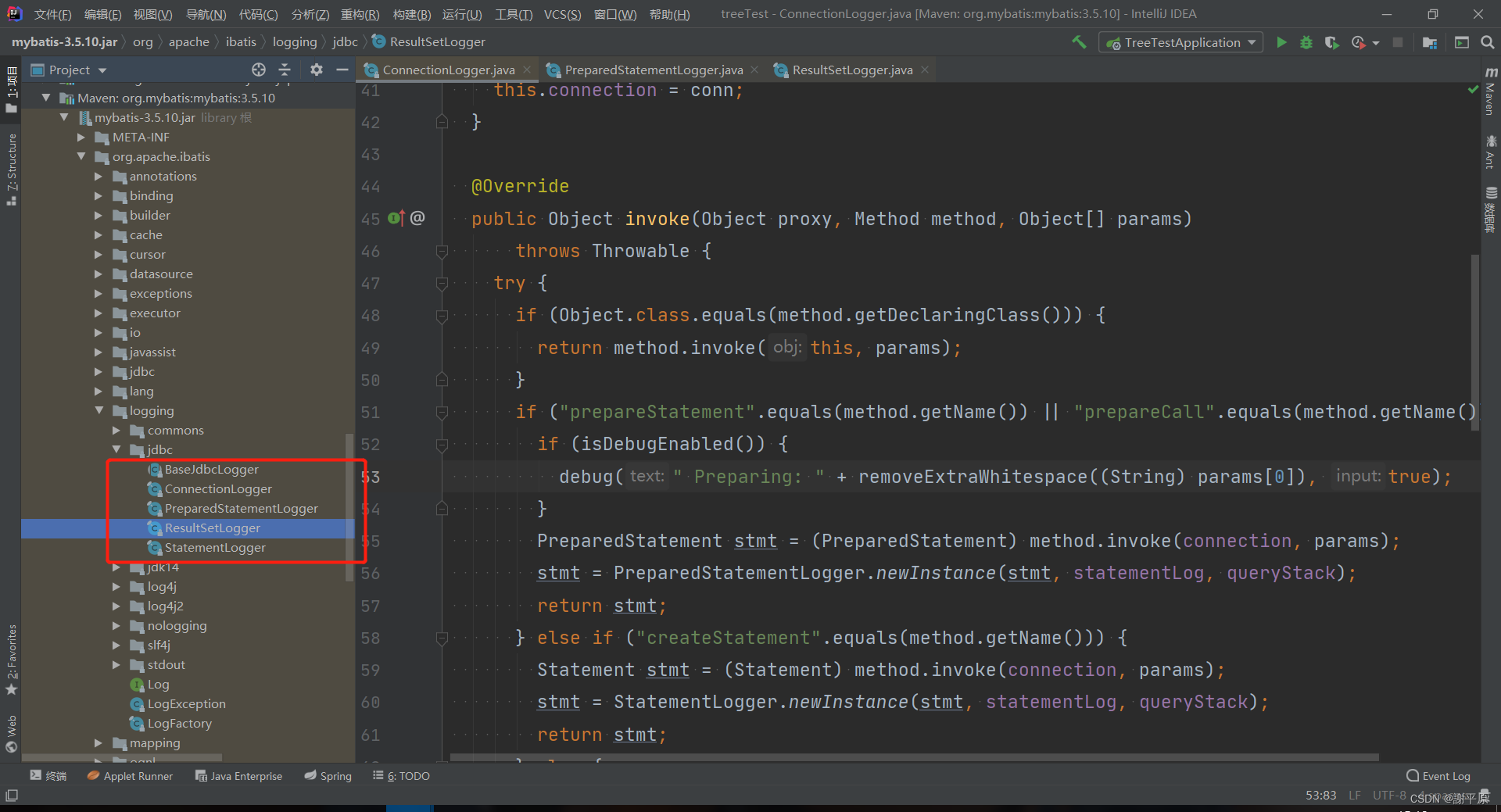This screenshot has height=812, width=1501.
Task: Toggle the Project tool window side button
Action: (x=11, y=91)
